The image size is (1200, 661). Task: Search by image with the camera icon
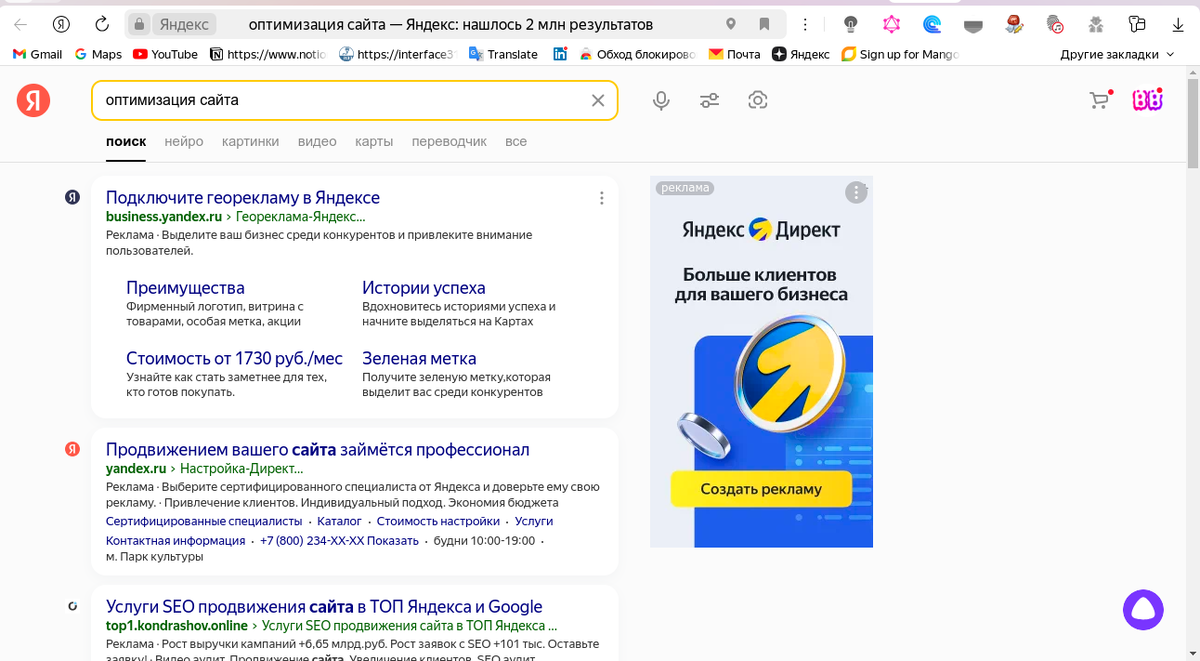pyautogui.click(x=758, y=100)
